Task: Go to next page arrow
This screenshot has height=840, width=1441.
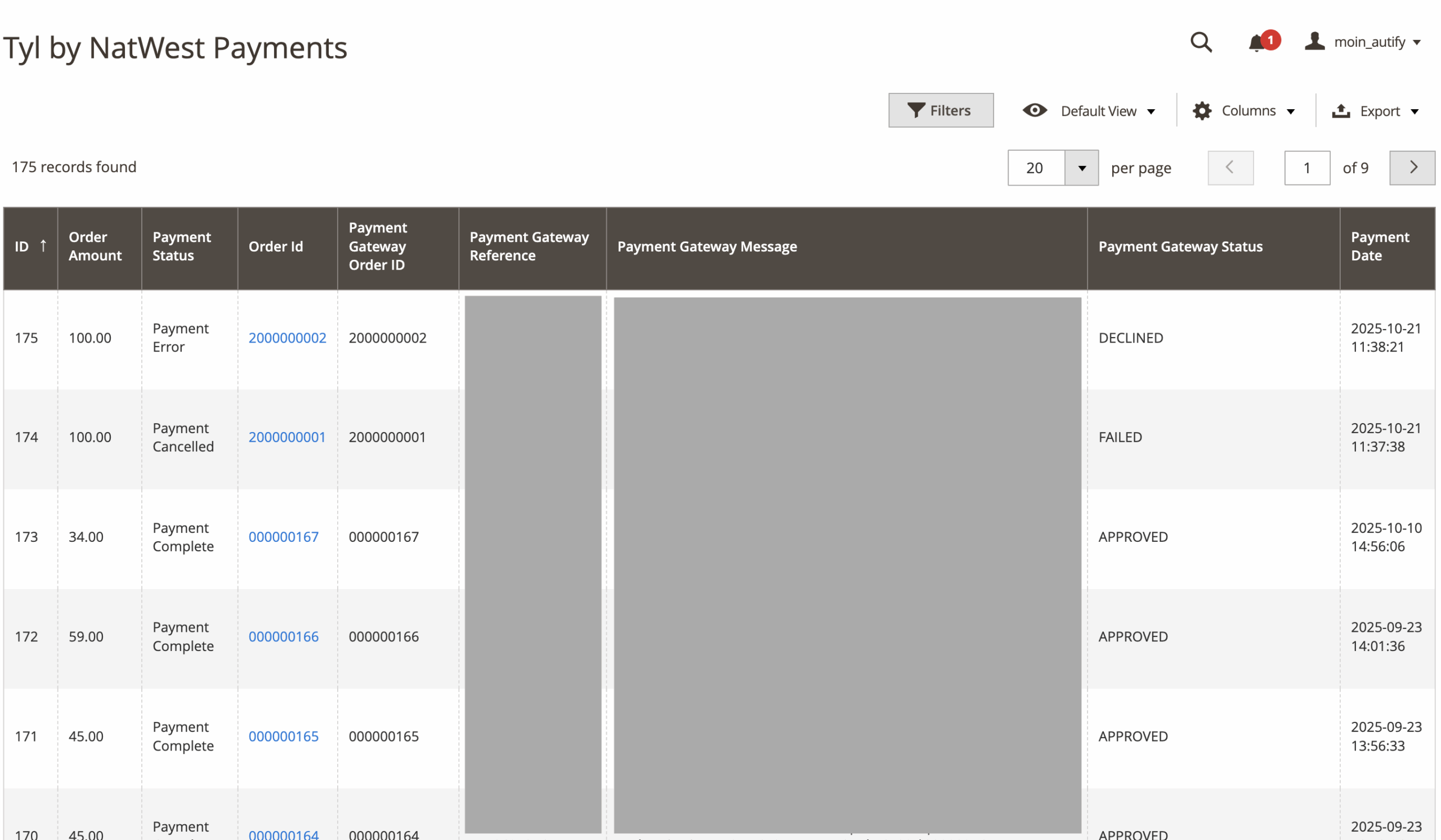Action: click(1412, 168)
